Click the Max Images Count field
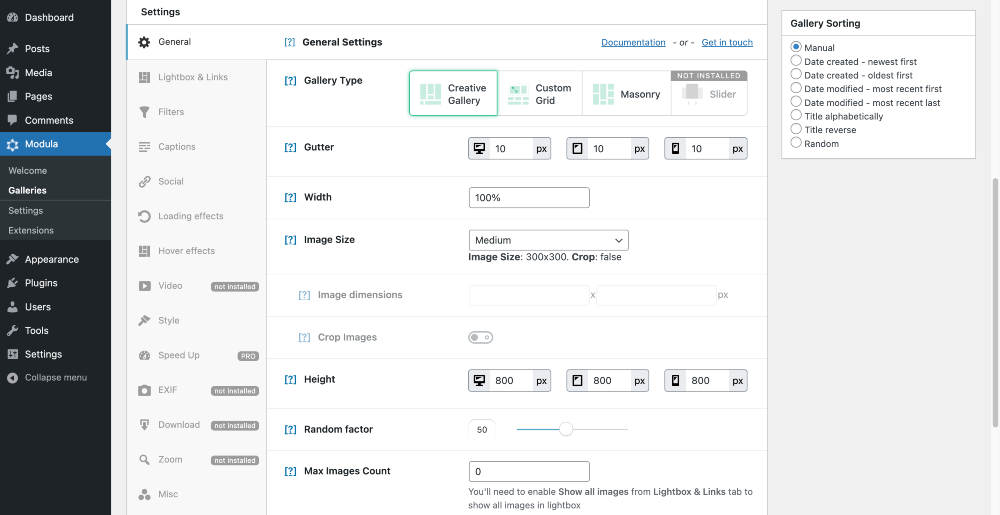 pyautogui.click(x=529, y=471)
